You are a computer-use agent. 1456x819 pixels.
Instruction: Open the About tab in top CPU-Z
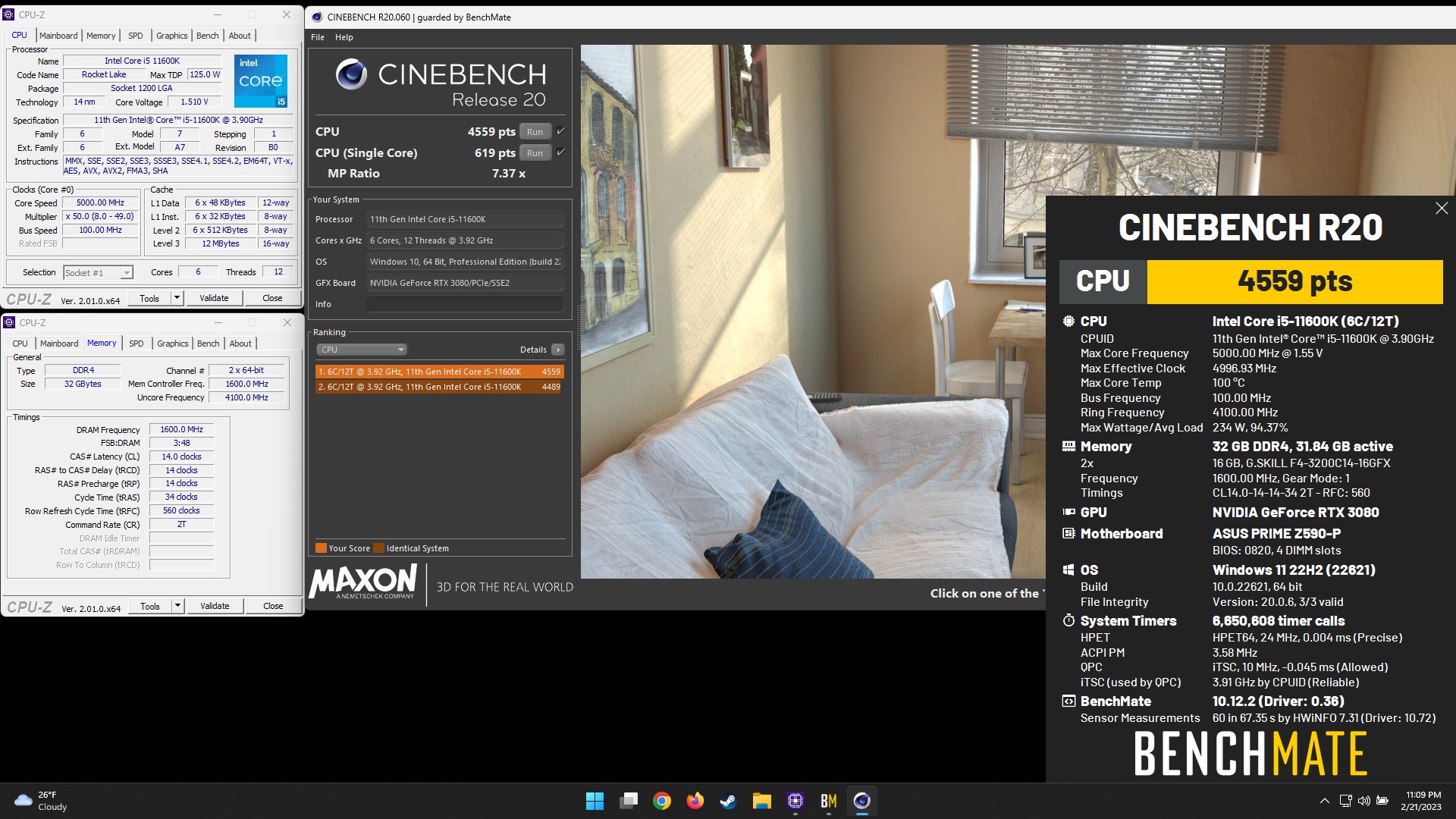[240, 36]
